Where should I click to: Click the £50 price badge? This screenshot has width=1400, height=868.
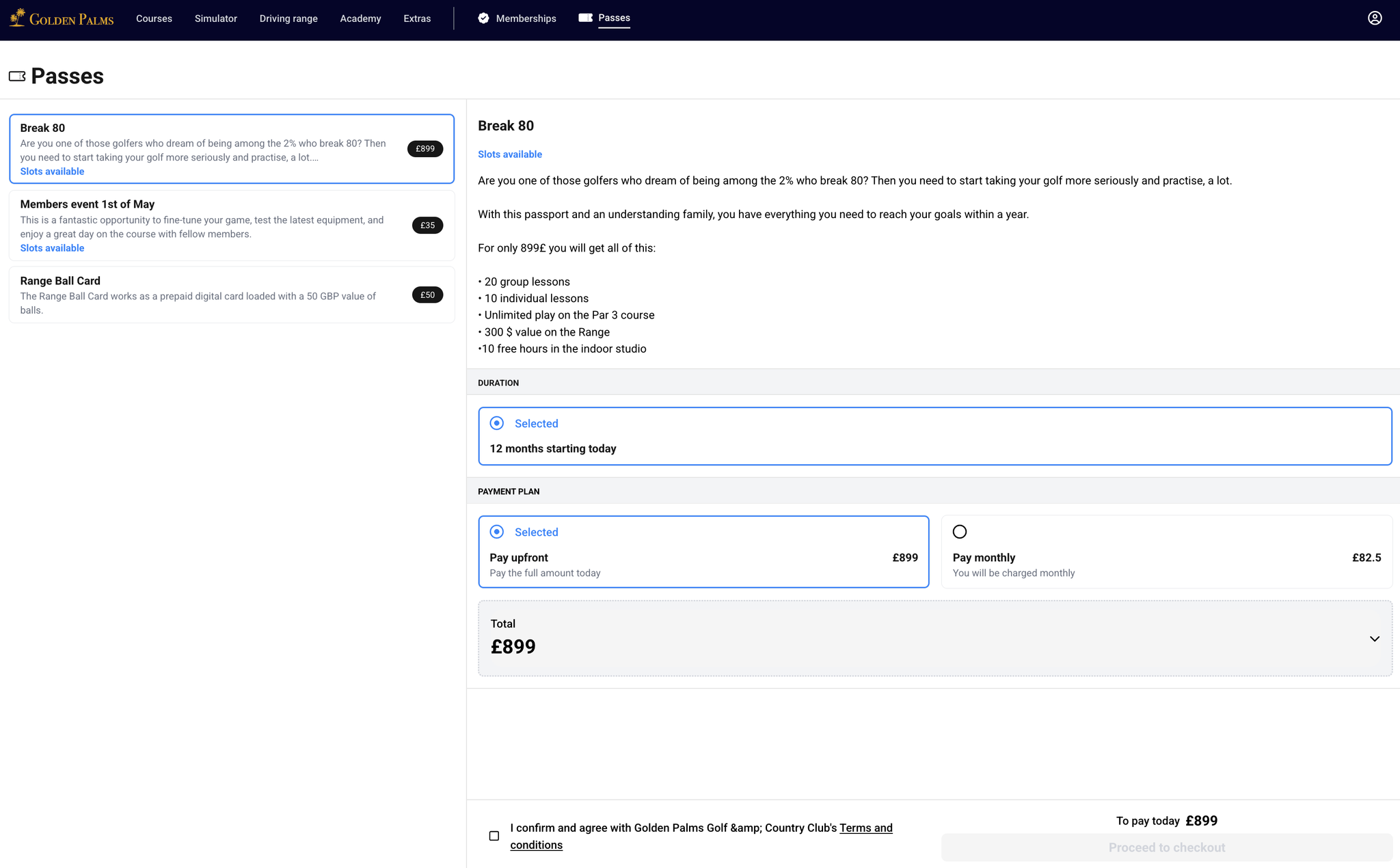pos(427,295)
